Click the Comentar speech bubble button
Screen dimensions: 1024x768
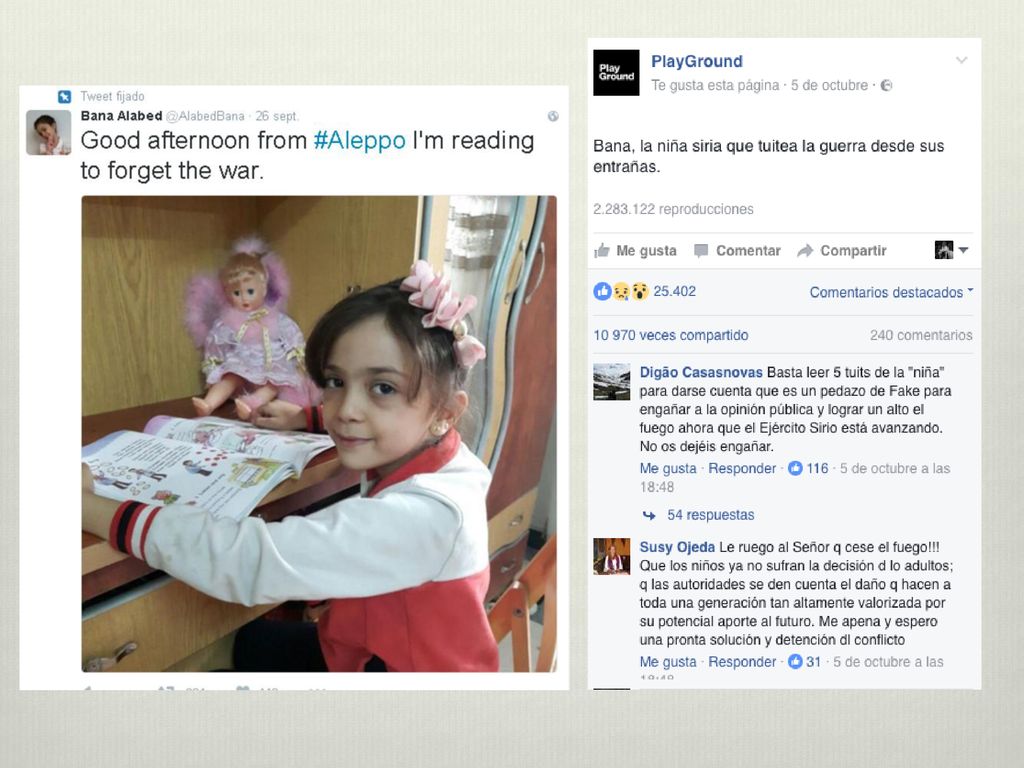pos(737,251)
